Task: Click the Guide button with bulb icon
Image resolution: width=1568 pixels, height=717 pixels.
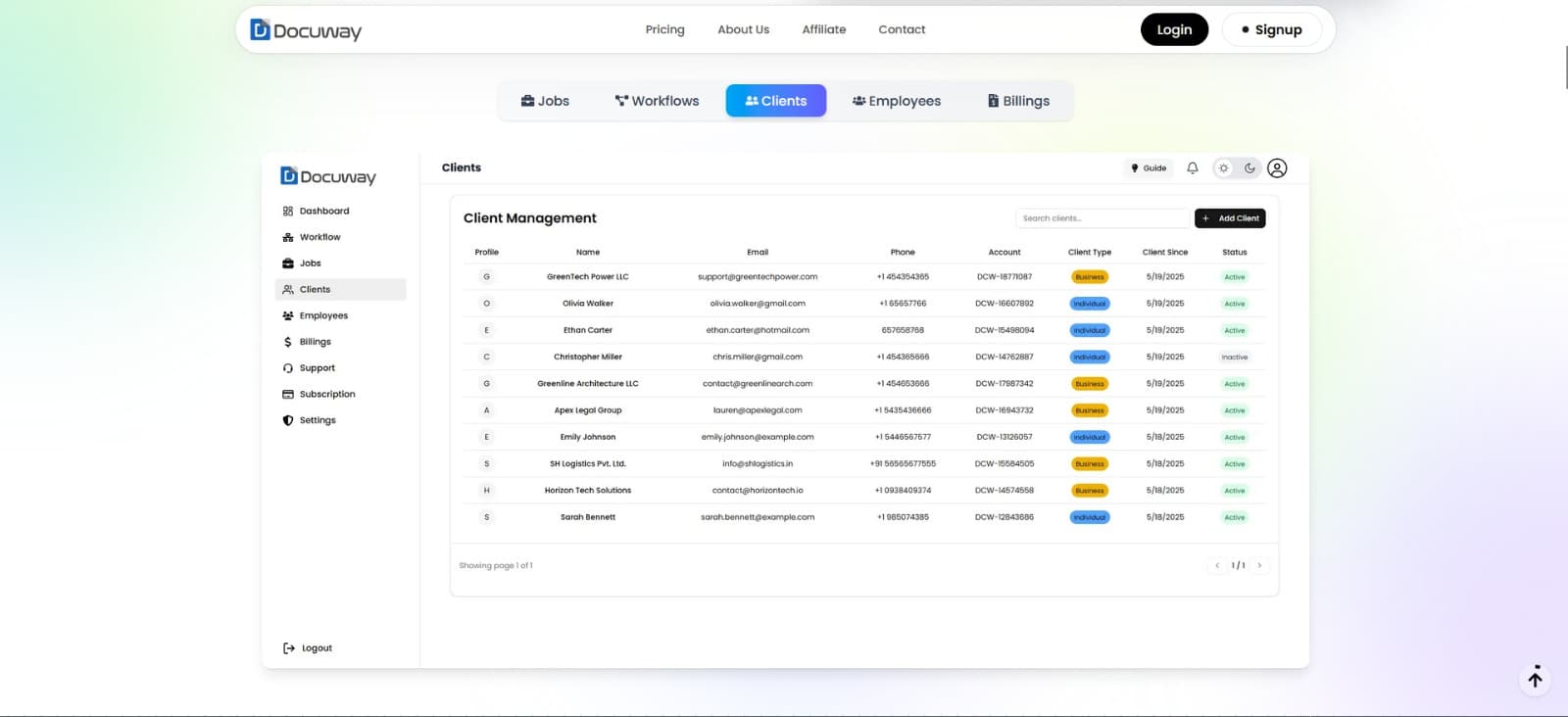Action: [1149, 168]
